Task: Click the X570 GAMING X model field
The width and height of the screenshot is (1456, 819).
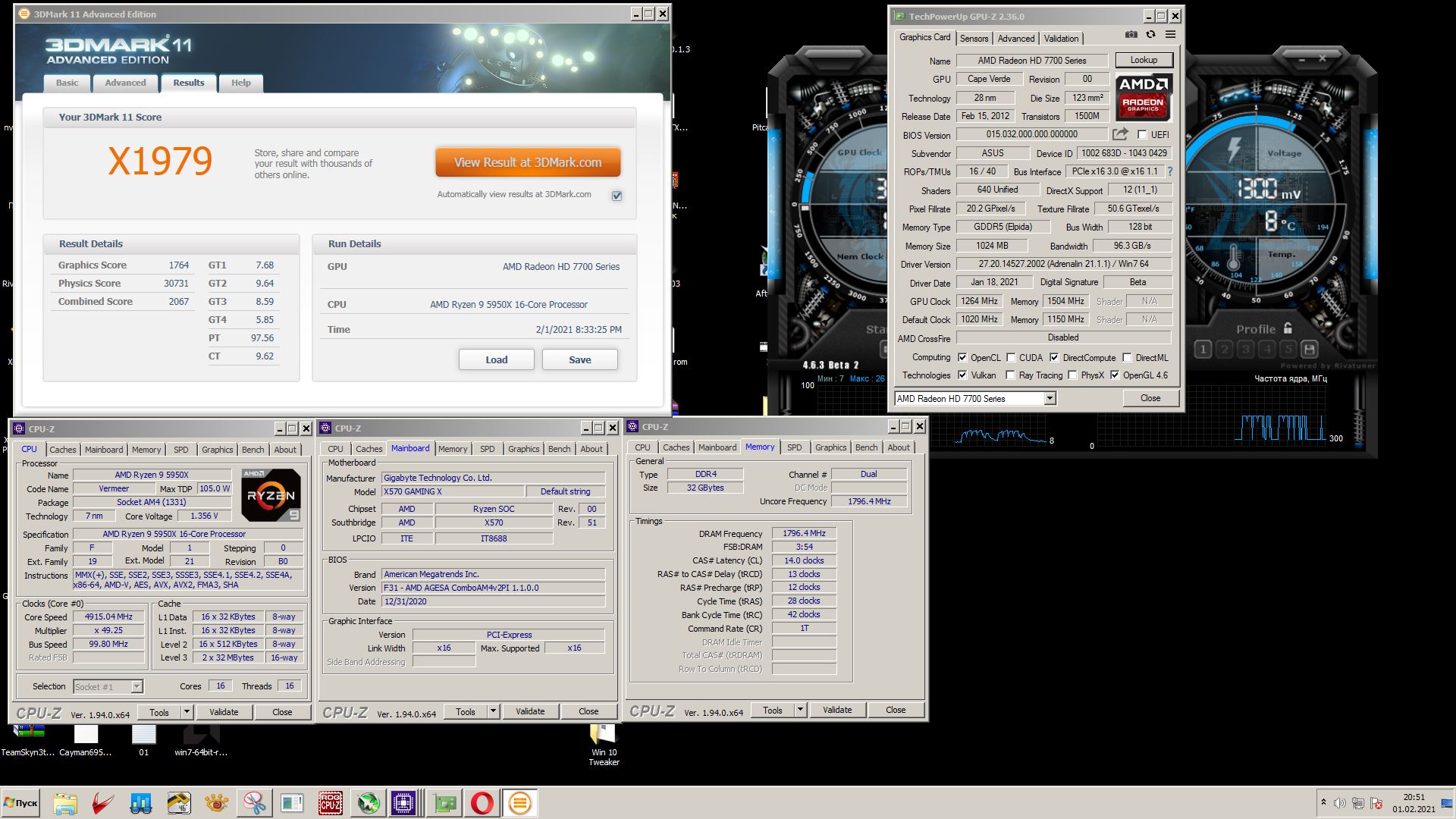Action: [x=452, y=491]
